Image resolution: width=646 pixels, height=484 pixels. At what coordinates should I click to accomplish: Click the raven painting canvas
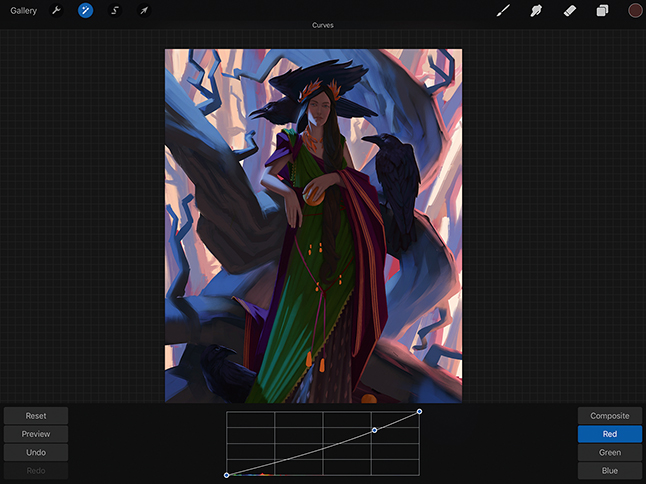point(314,226)
